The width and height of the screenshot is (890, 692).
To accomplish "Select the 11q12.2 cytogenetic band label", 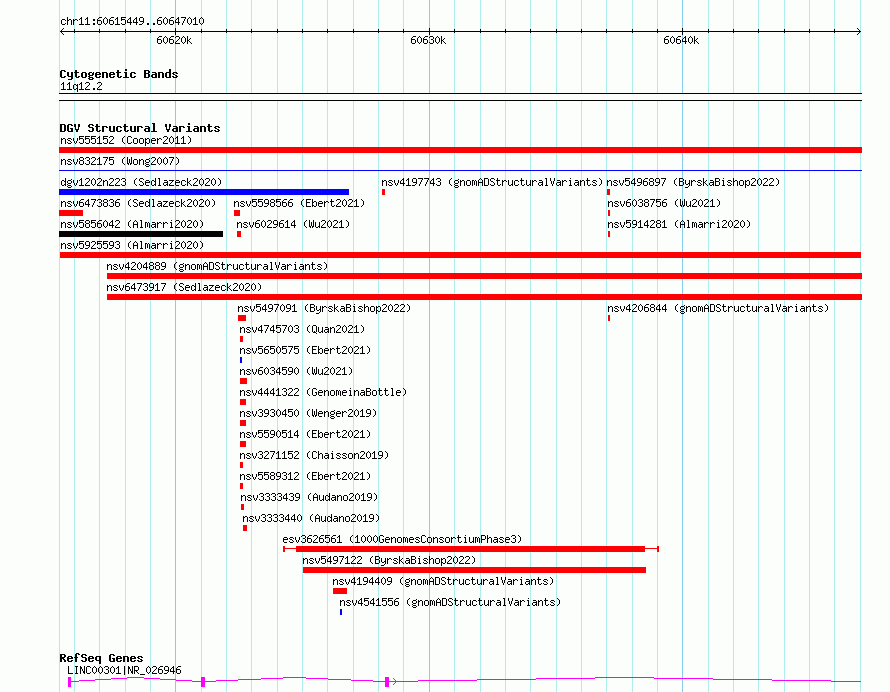I will 81,86.
